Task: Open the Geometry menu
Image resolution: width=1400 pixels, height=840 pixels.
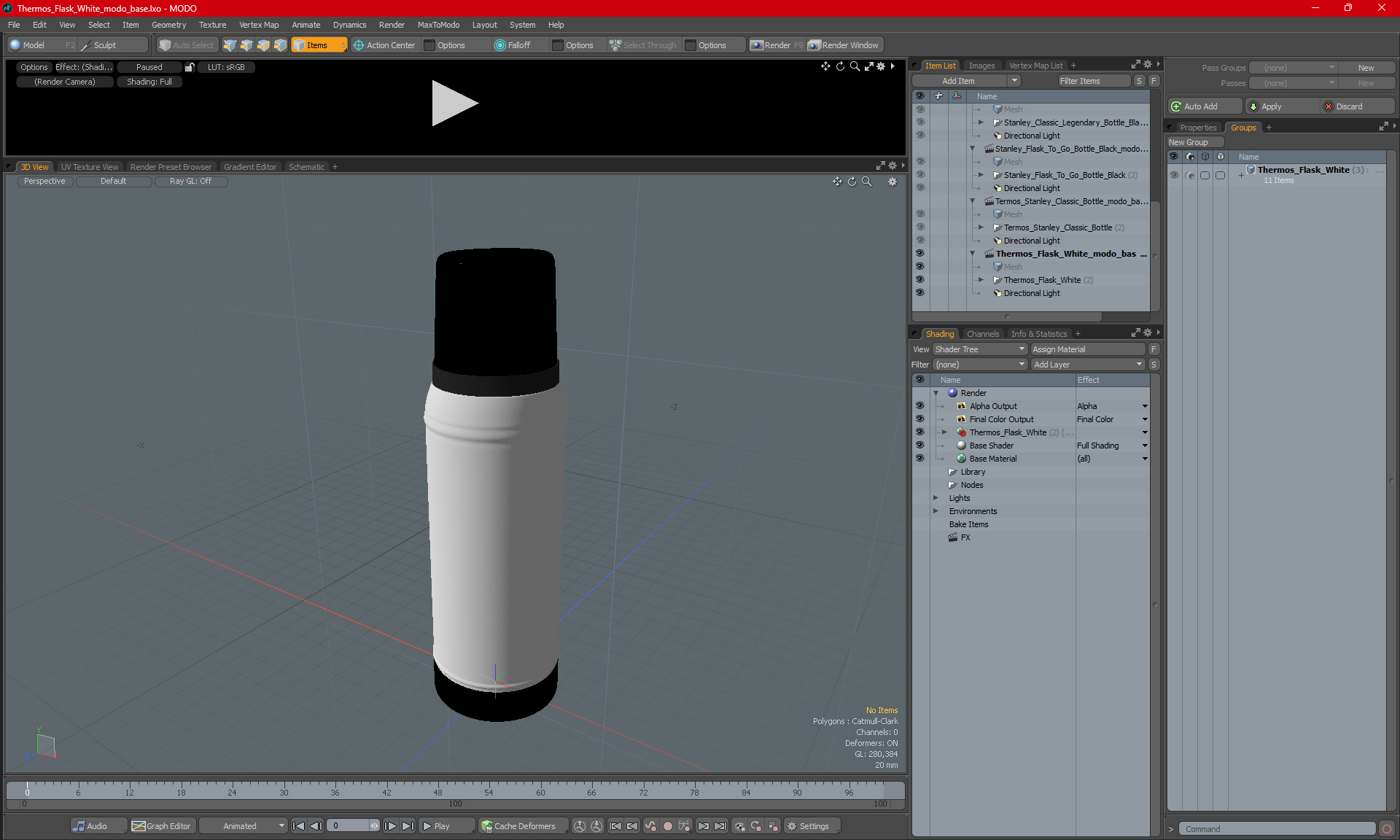Action: pos(168,25)
